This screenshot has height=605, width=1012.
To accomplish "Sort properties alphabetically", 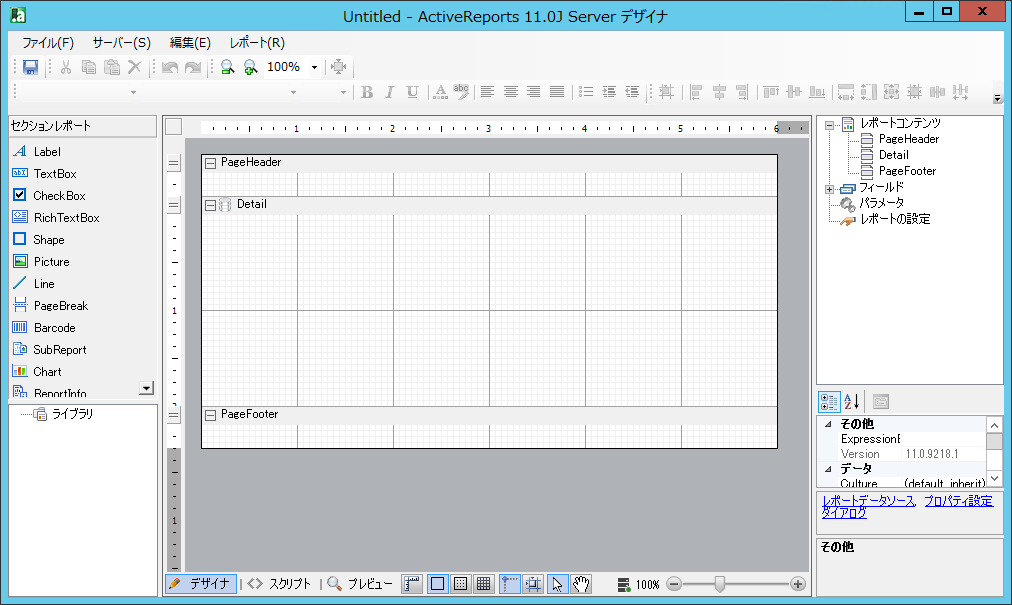I will (852, 402).
